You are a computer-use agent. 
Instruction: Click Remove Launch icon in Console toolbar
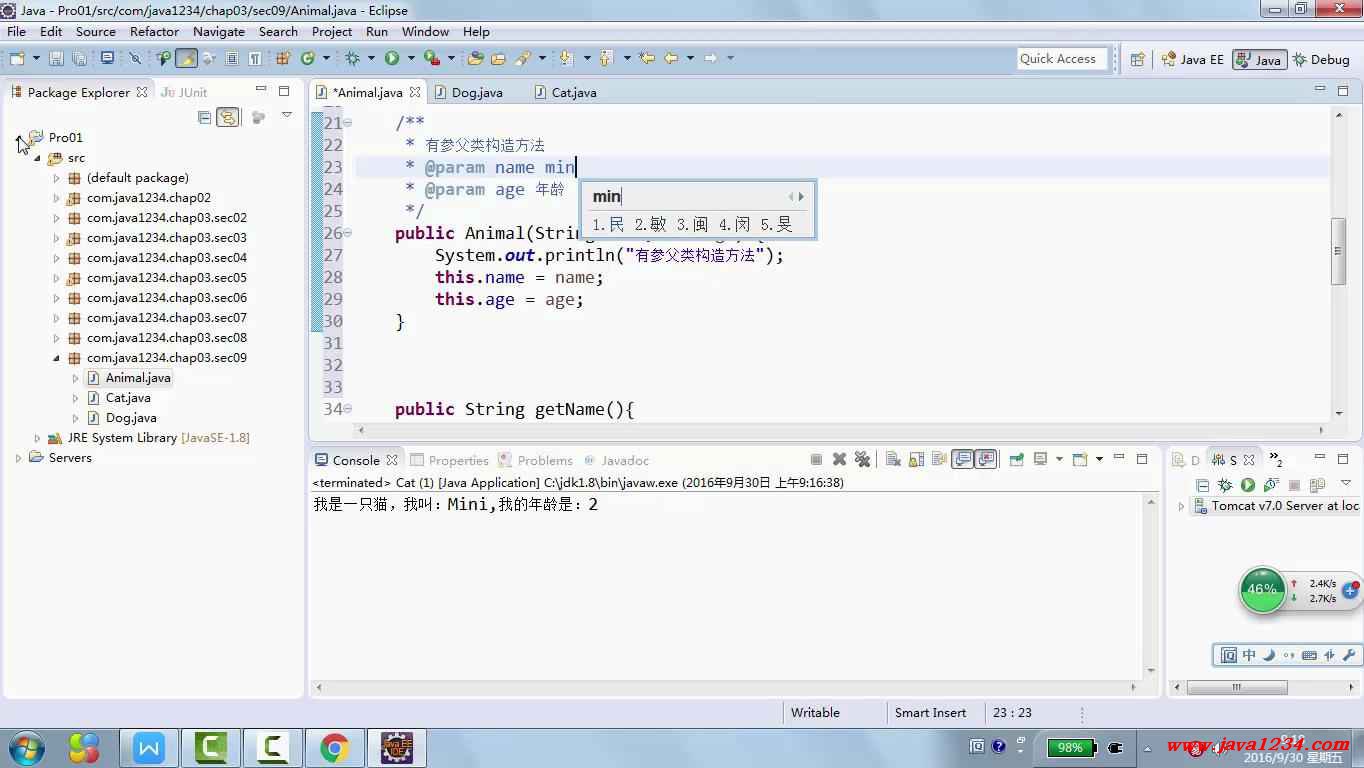coord(840,460)
